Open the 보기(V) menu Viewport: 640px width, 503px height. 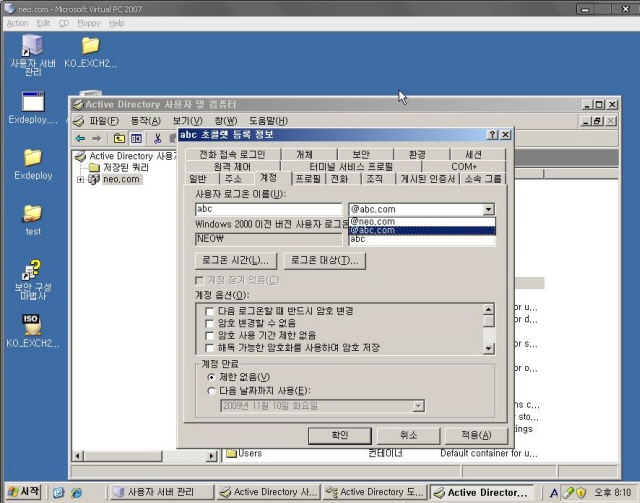(x=187, y=121)
